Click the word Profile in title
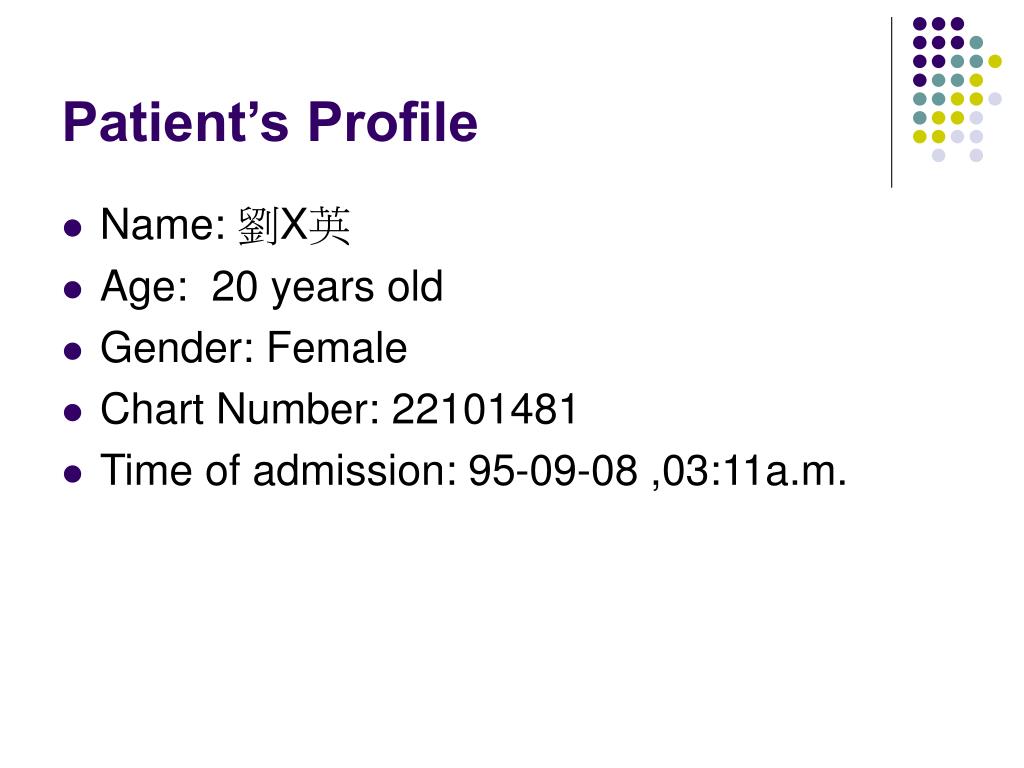 pyautogui.click(x=392, y=122)
